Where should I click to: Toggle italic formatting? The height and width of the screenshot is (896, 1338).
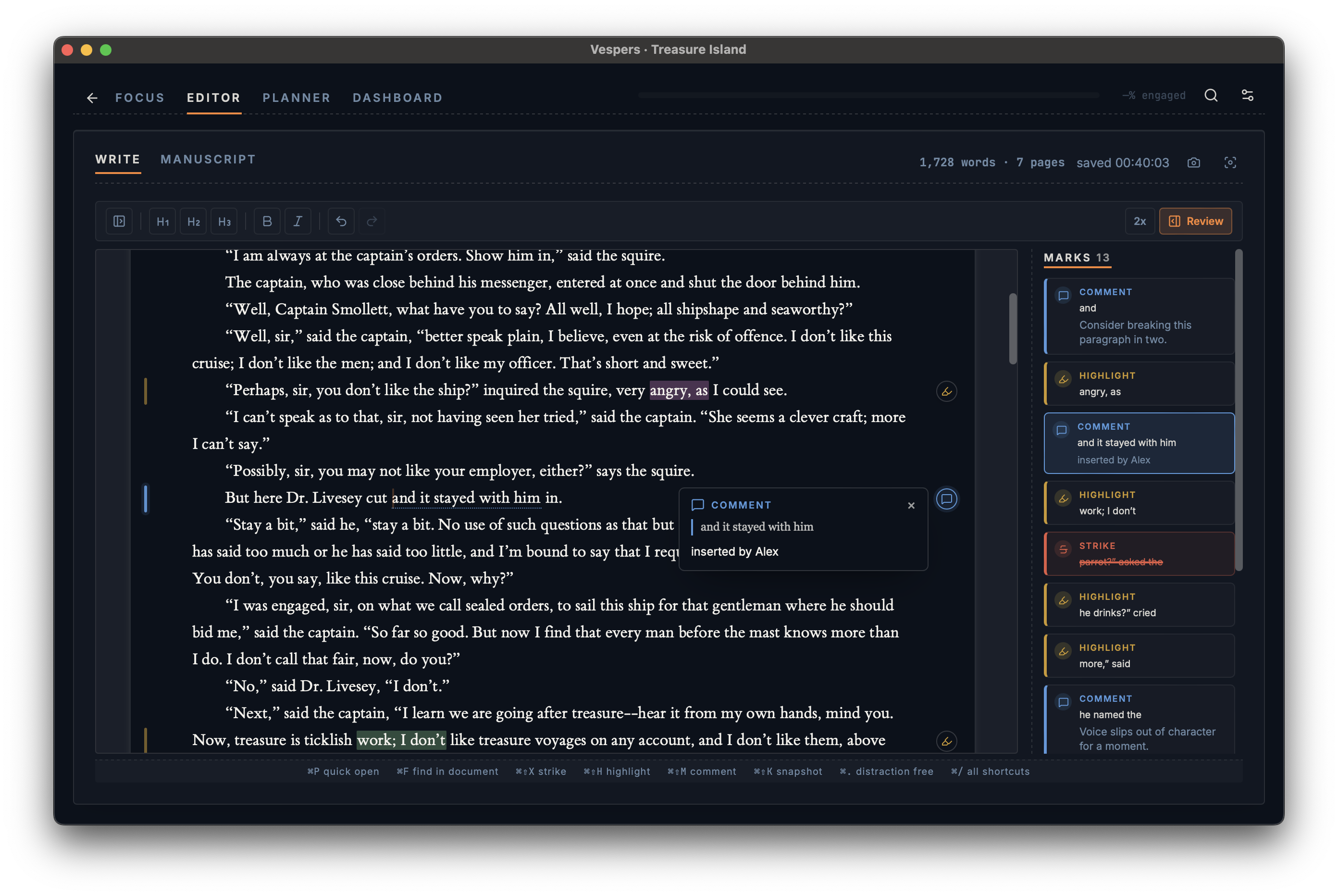coord(297,221)
